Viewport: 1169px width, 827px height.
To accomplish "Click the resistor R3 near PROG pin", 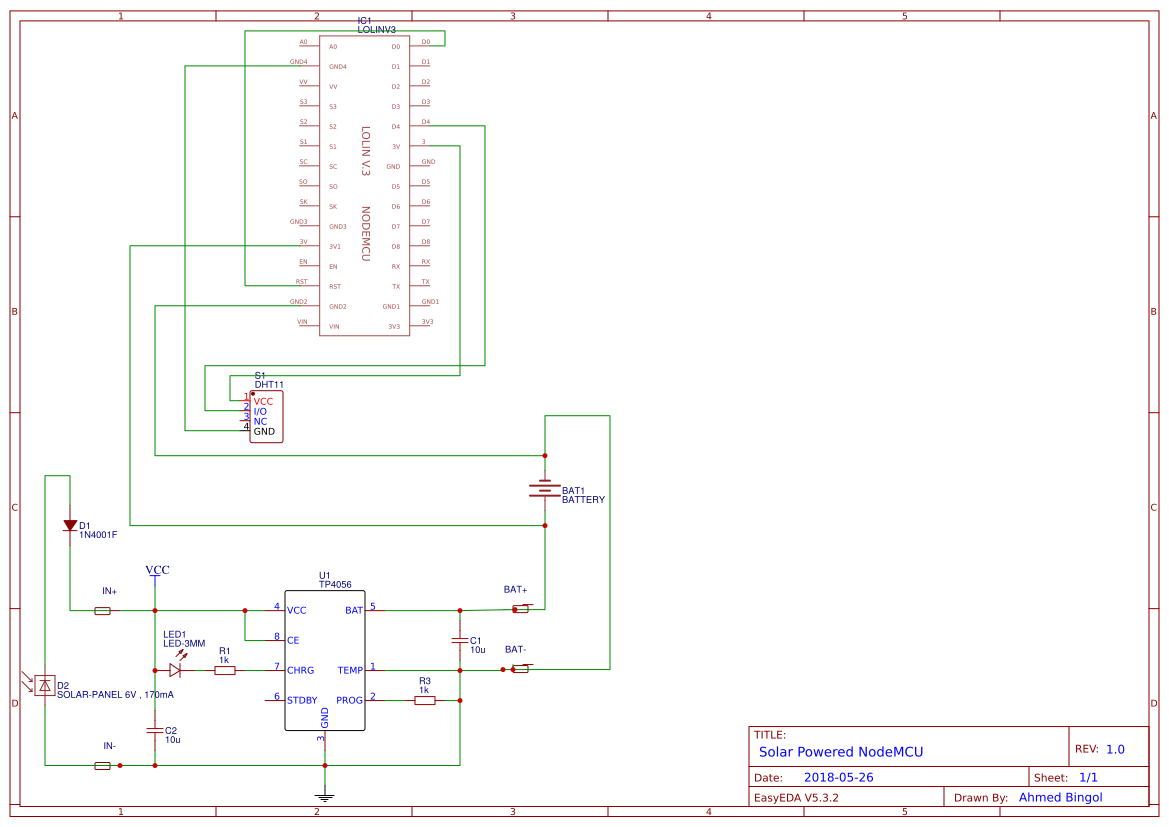I will [x=425, y=701].
